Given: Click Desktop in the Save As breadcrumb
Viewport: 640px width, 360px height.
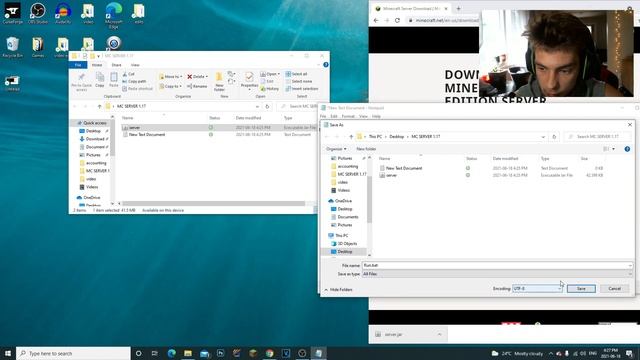Looking at the screenshot, I should coord(396,137).
